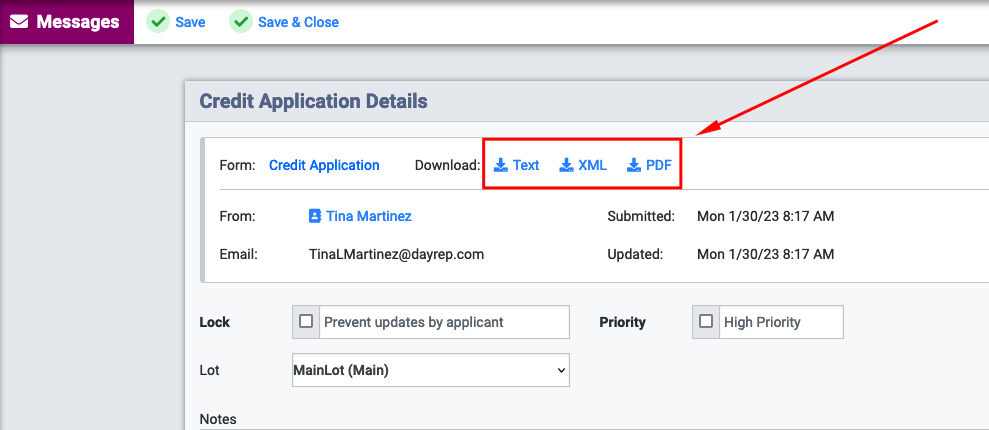The image size is (989, 430).
Task: Enable the High Priority checkbox
Action: point(706,322)
